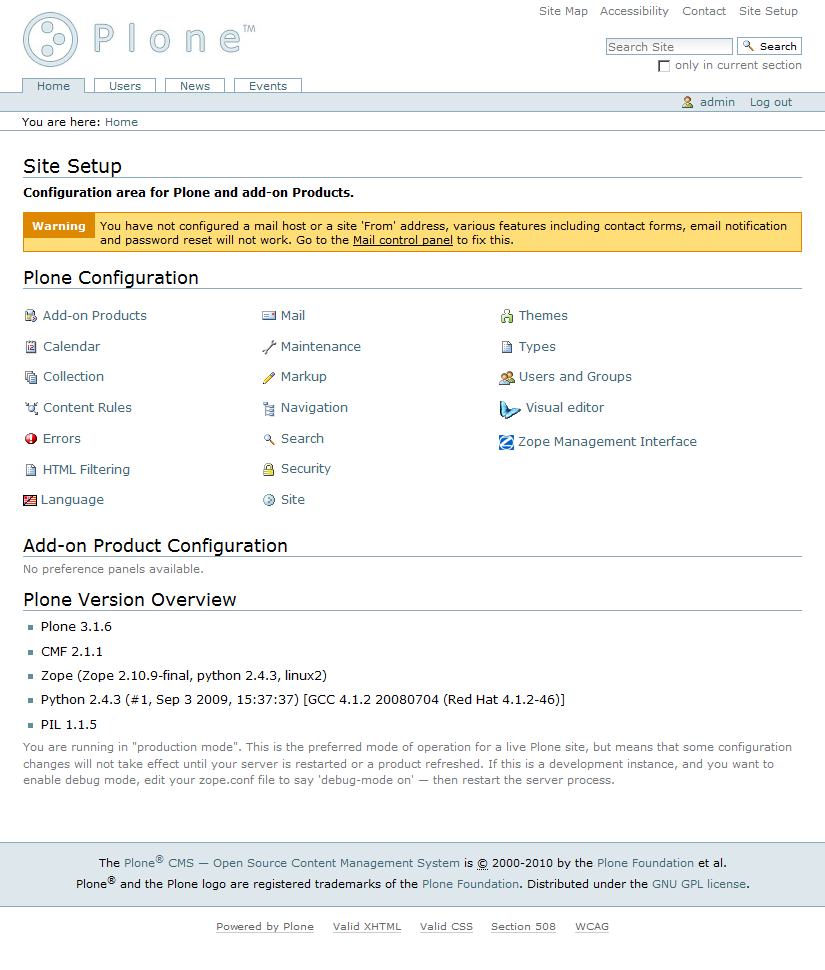825x970 pixels.
Task: Open Themes settings link
Action: (542, 315)
